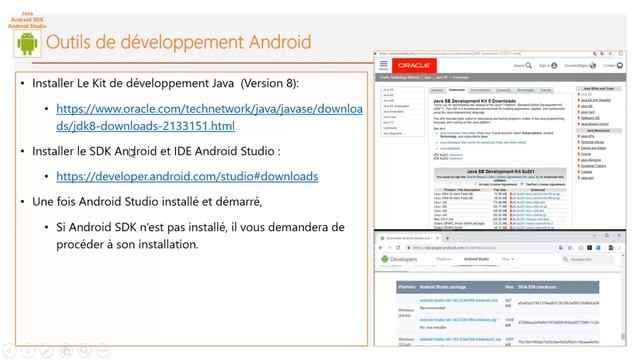Open the Oracle hamburger Menu icon
Viewport: 640px width, 360px height.
point(383,65)
